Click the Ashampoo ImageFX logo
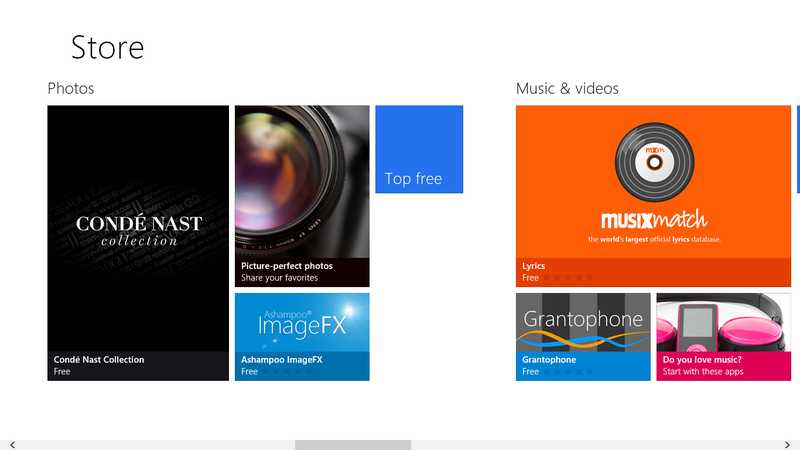The width and height of the screenshot is (800, 450). pos(303,323)
